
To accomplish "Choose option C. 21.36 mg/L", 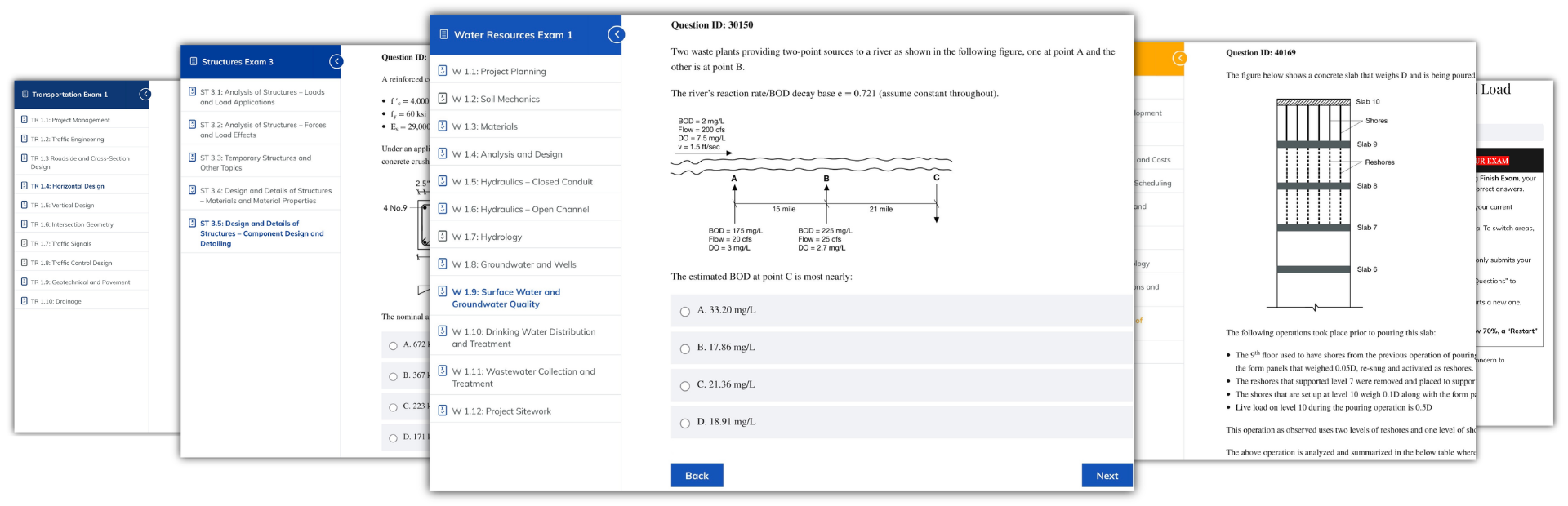I will [685, 386].
